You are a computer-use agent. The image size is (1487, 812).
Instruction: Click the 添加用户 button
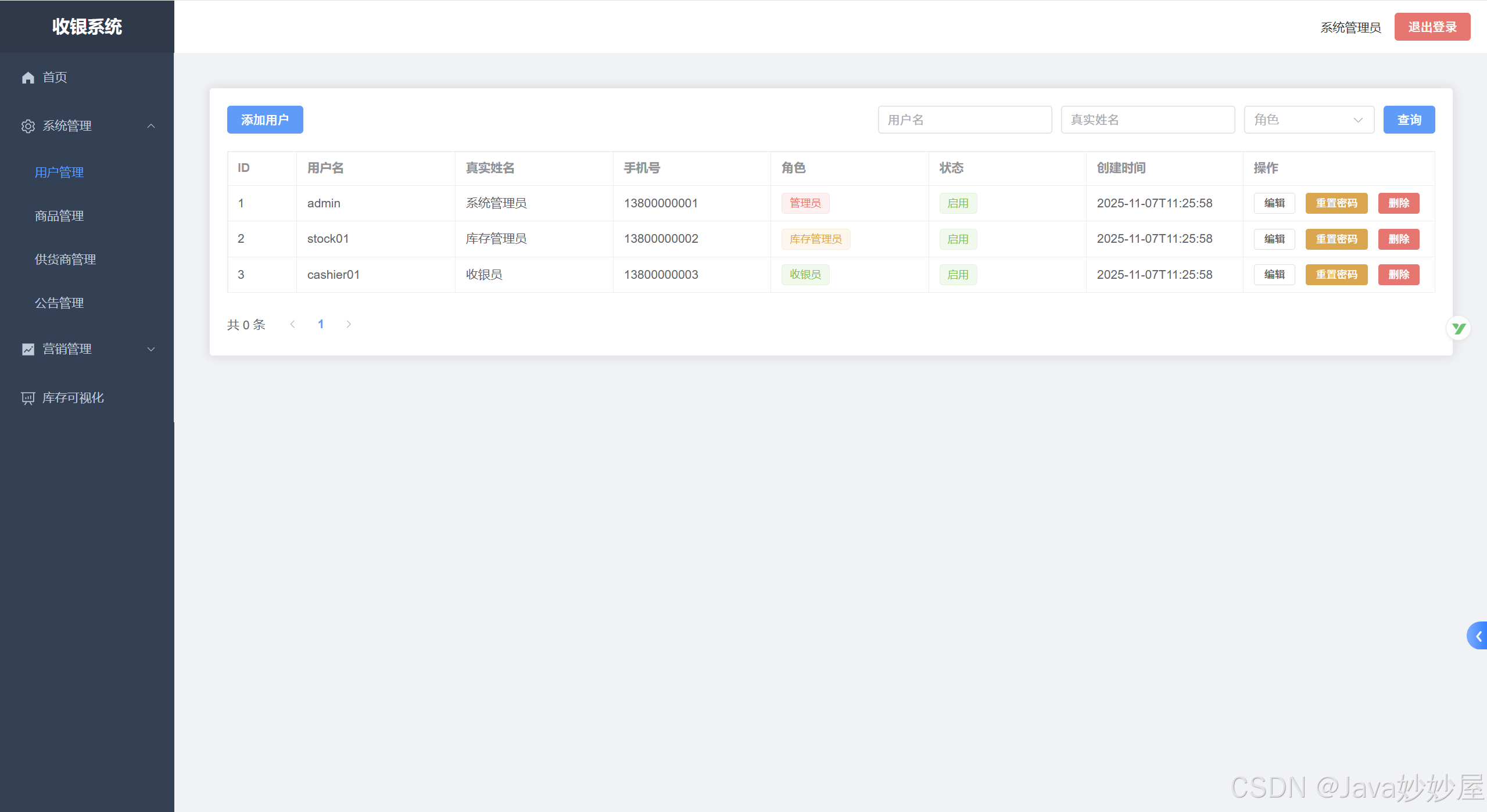pos(265,120)
